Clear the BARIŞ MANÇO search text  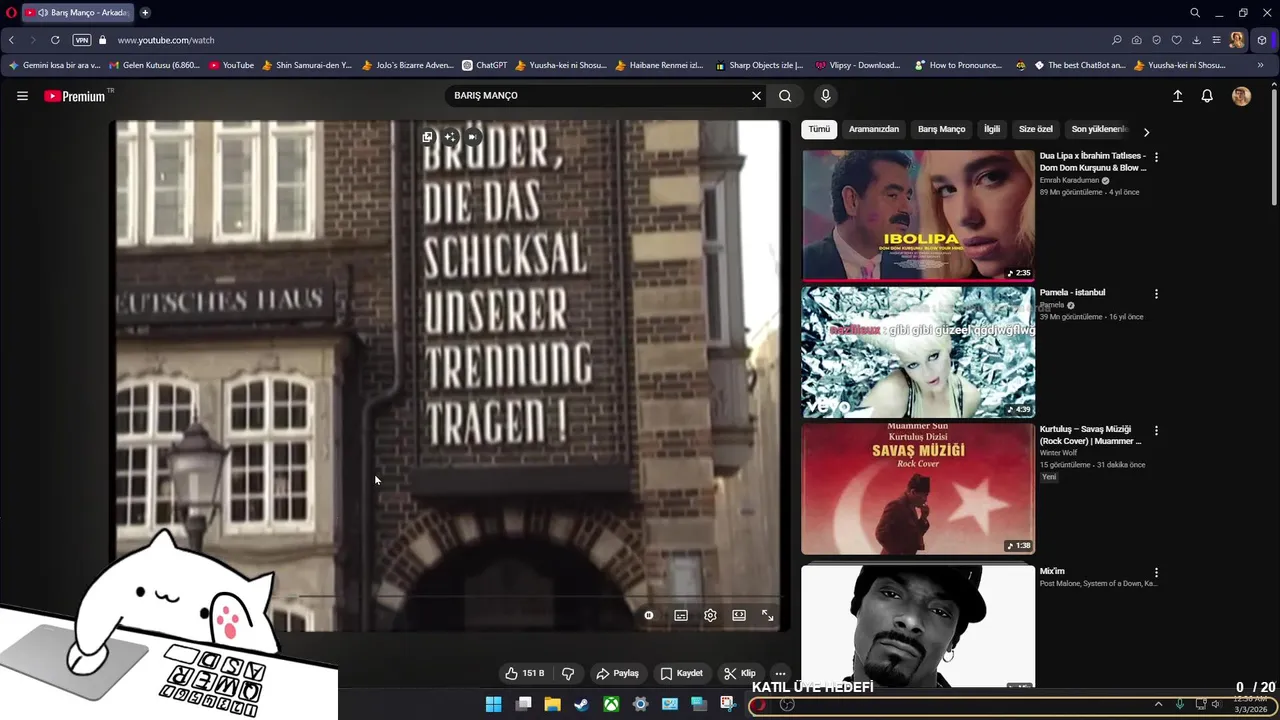(x=756, y=96)
